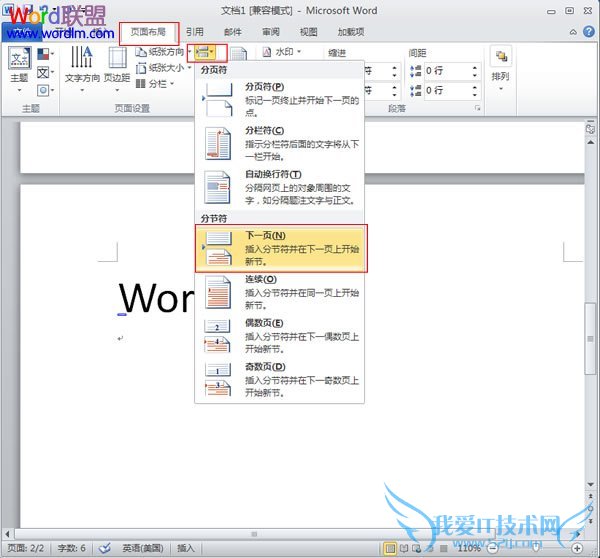600x558 pixels.
Task: Click the 字数: 6 word count
Action: point(72,548)
